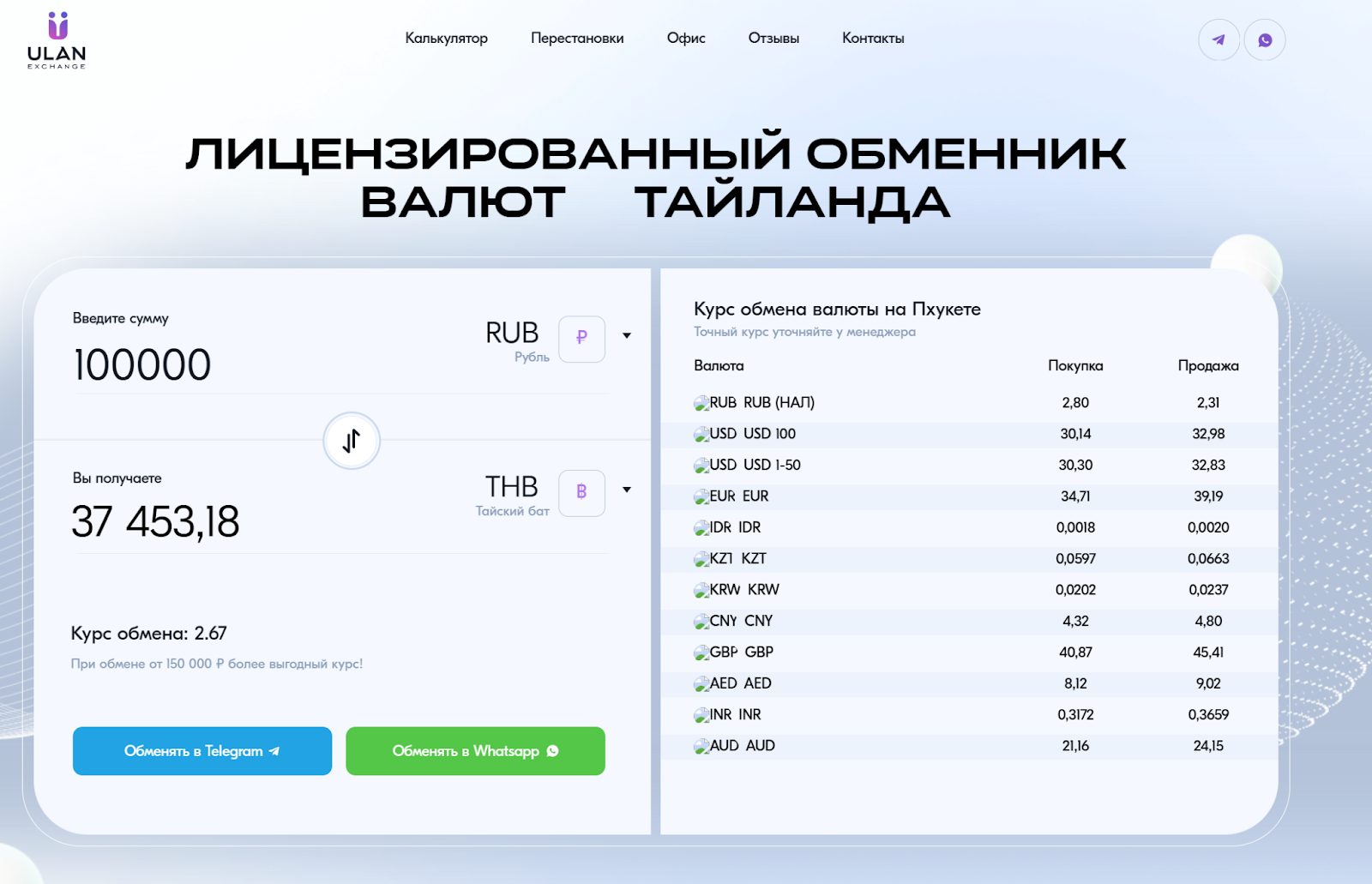Open the Калькулятор menu item
The image size is (1372, 884).
446,39
